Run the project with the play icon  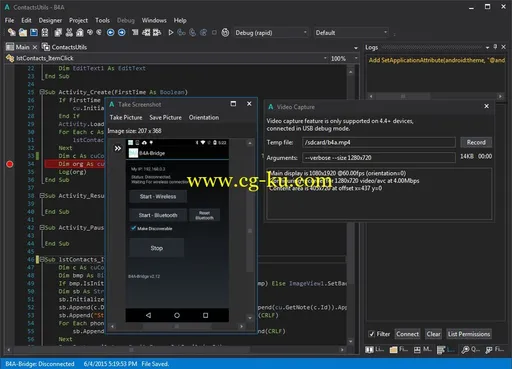point(171,32)
